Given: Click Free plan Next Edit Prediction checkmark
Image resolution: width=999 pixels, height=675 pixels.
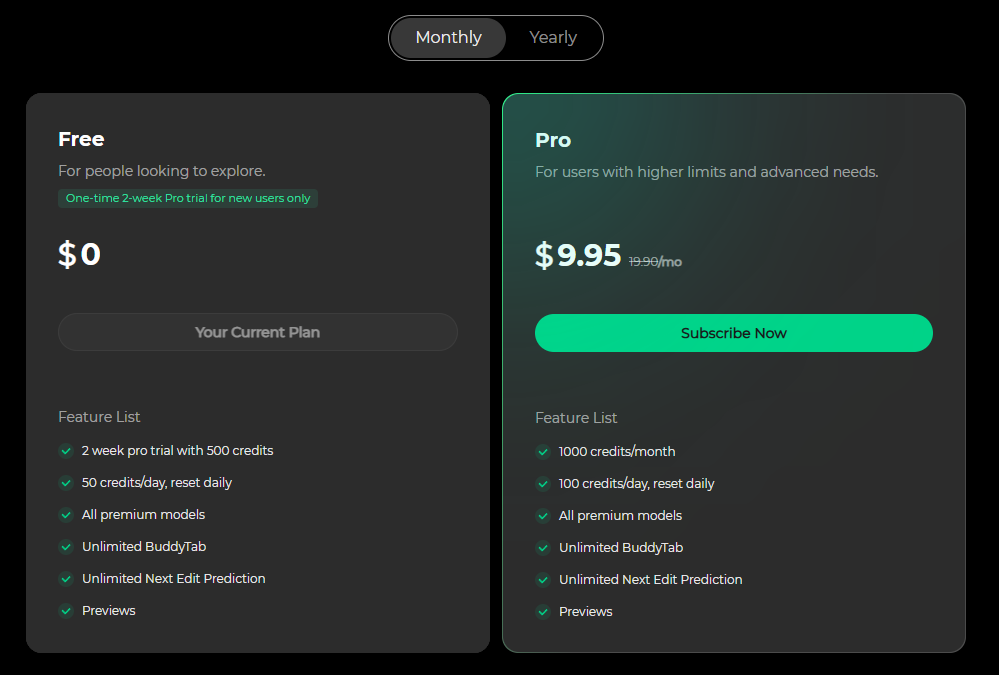Looking at the screenshot, I should [66, 579].
